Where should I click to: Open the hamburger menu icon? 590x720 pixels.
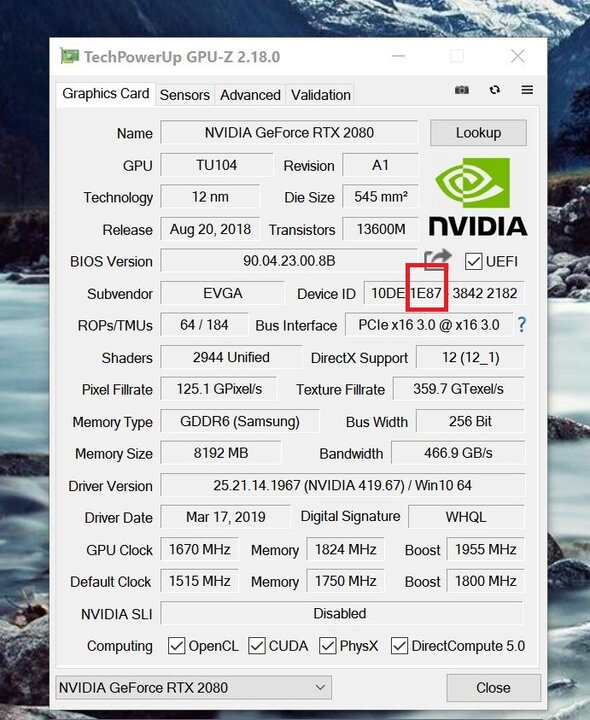pyautogui.click(x=527, y=90)
